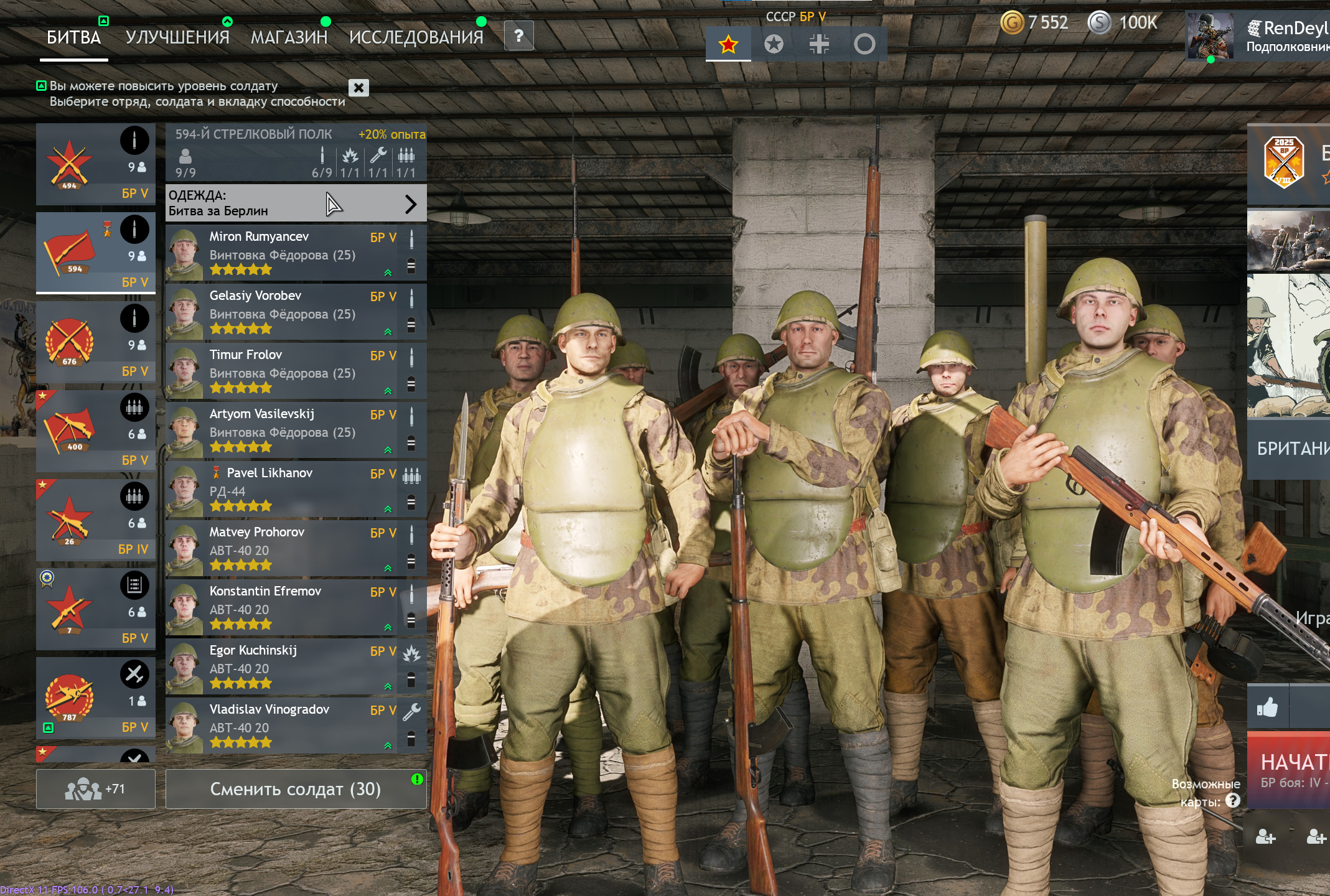
Task: Open the МАГАЗИН tab
Action: pyautogui.click(x=289, y=37)
